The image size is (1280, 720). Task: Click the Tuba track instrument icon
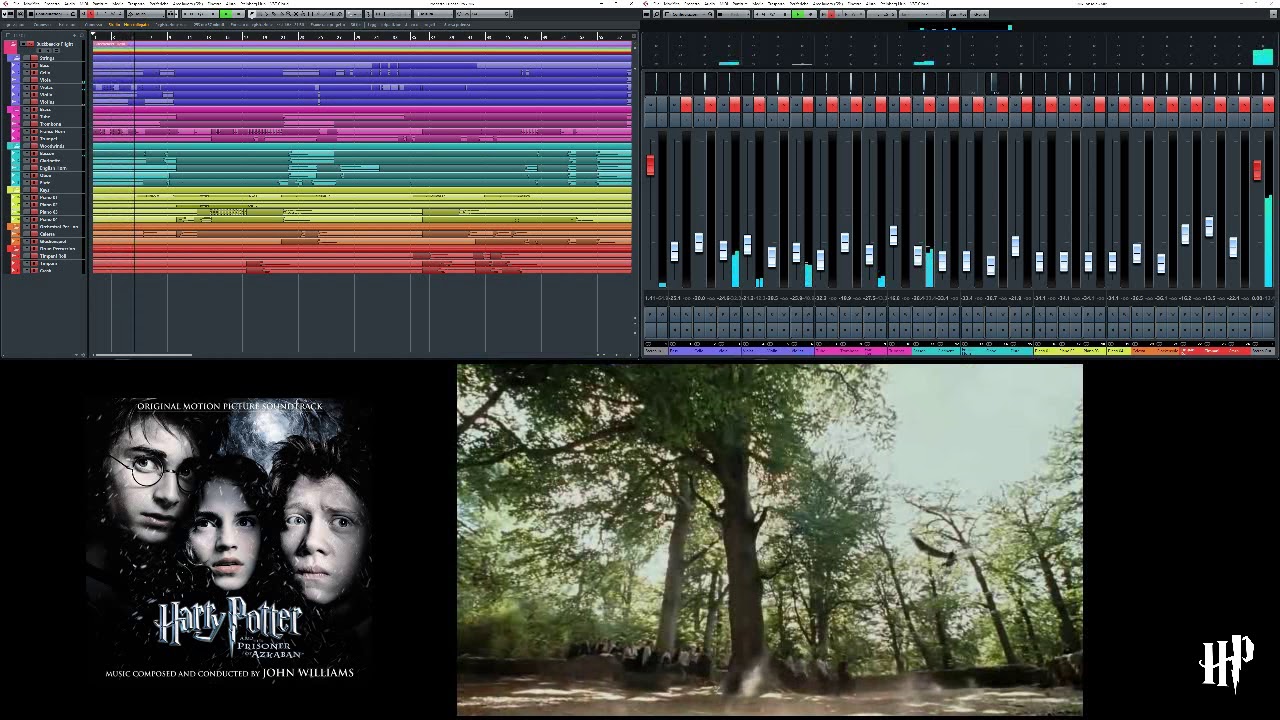15,117
